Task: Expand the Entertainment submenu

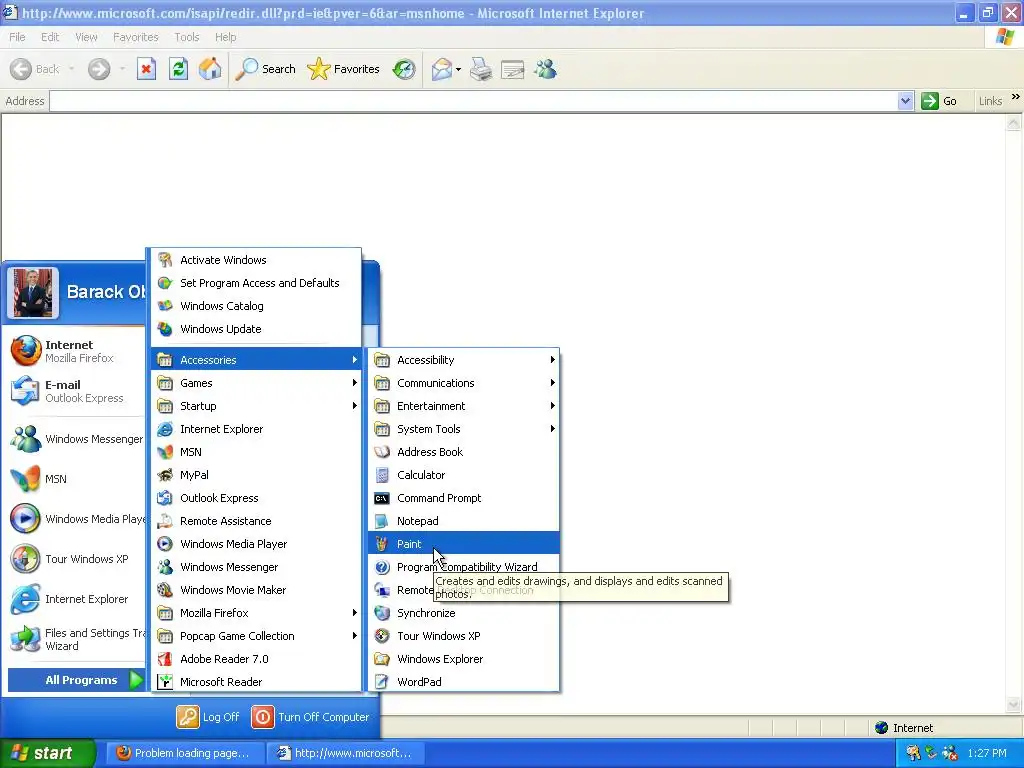Action: (464, 406)
